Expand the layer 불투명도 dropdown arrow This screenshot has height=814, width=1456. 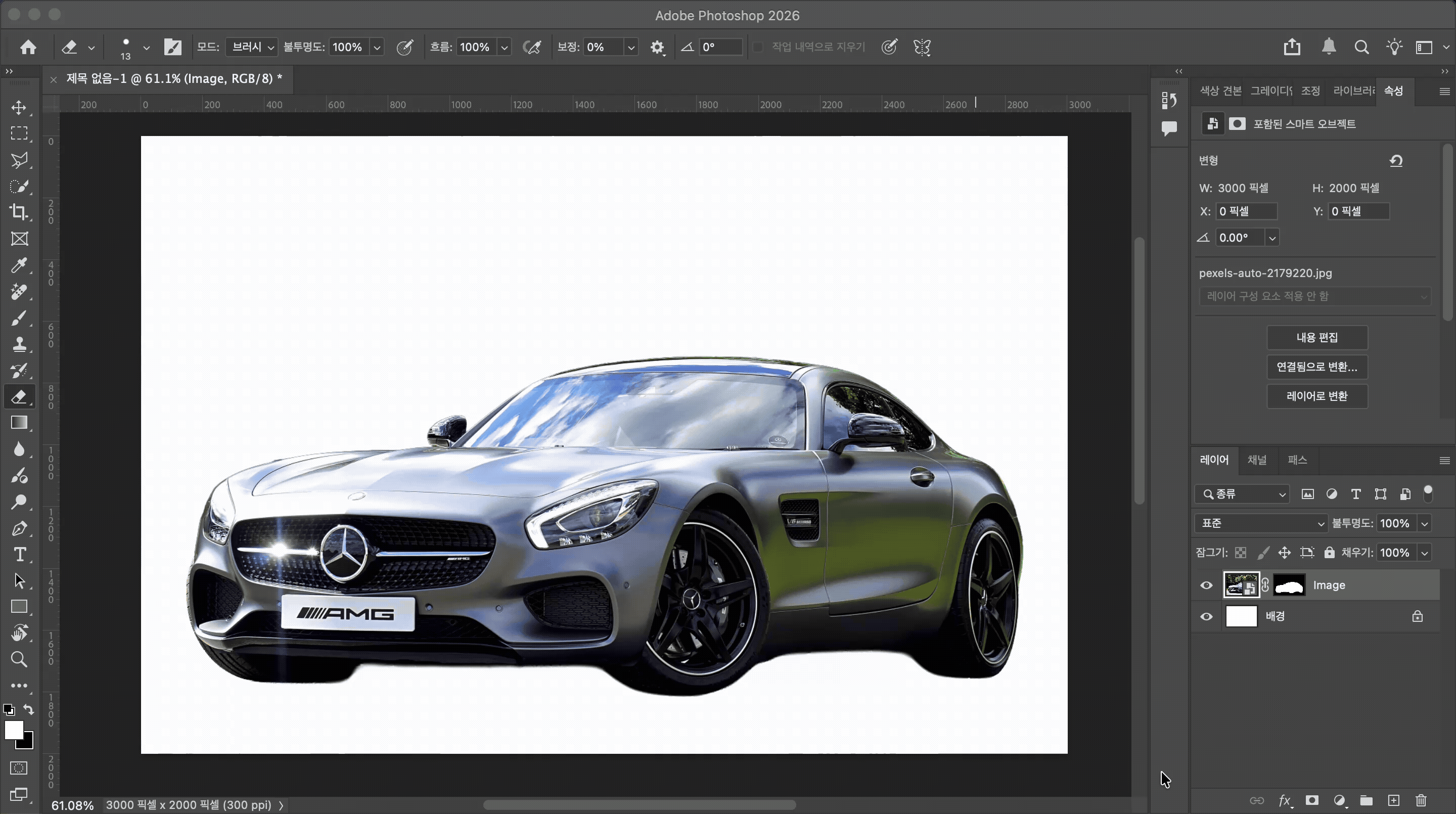click(1425, 523)
